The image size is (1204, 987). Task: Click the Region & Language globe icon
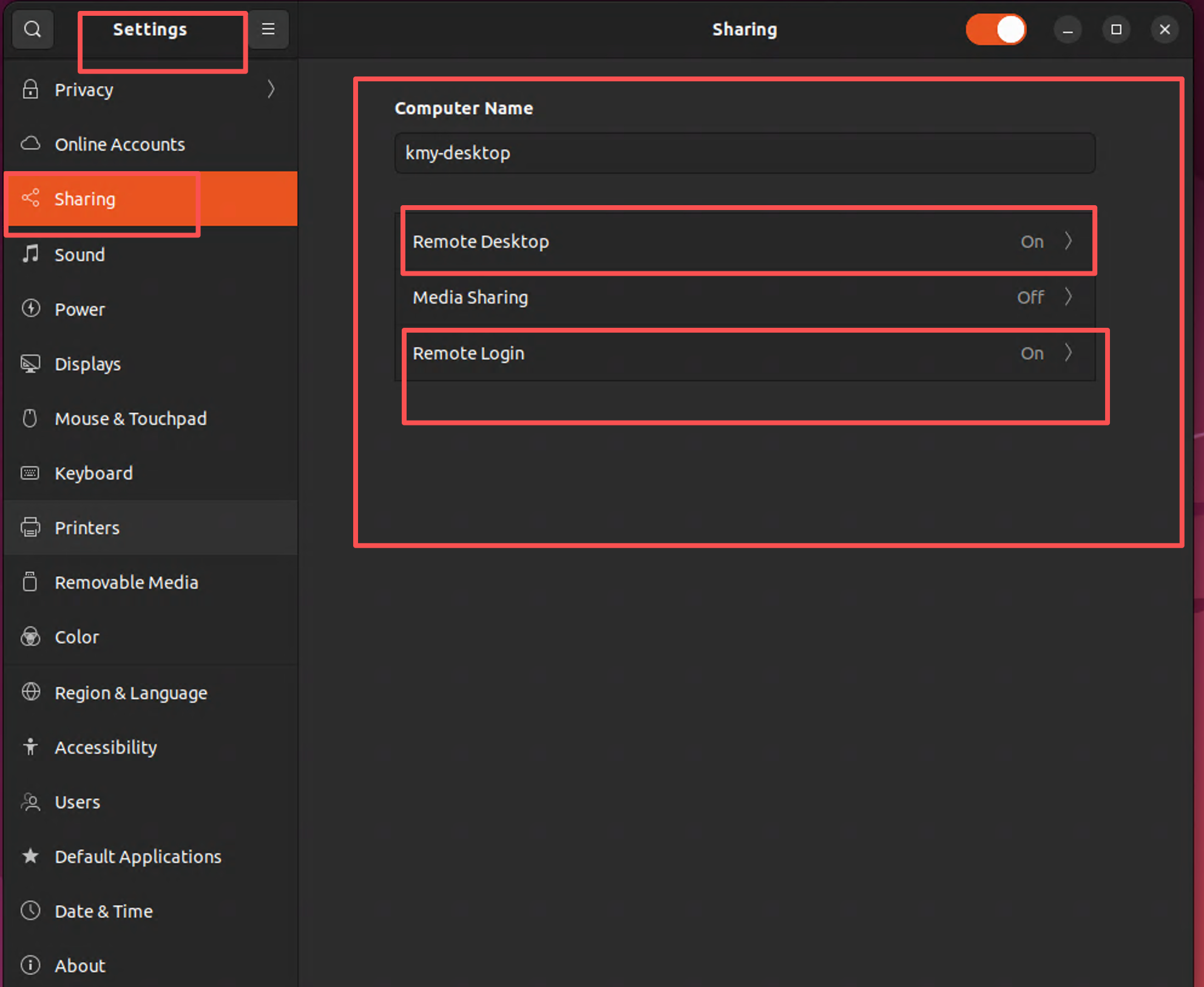tap(30, 692)
